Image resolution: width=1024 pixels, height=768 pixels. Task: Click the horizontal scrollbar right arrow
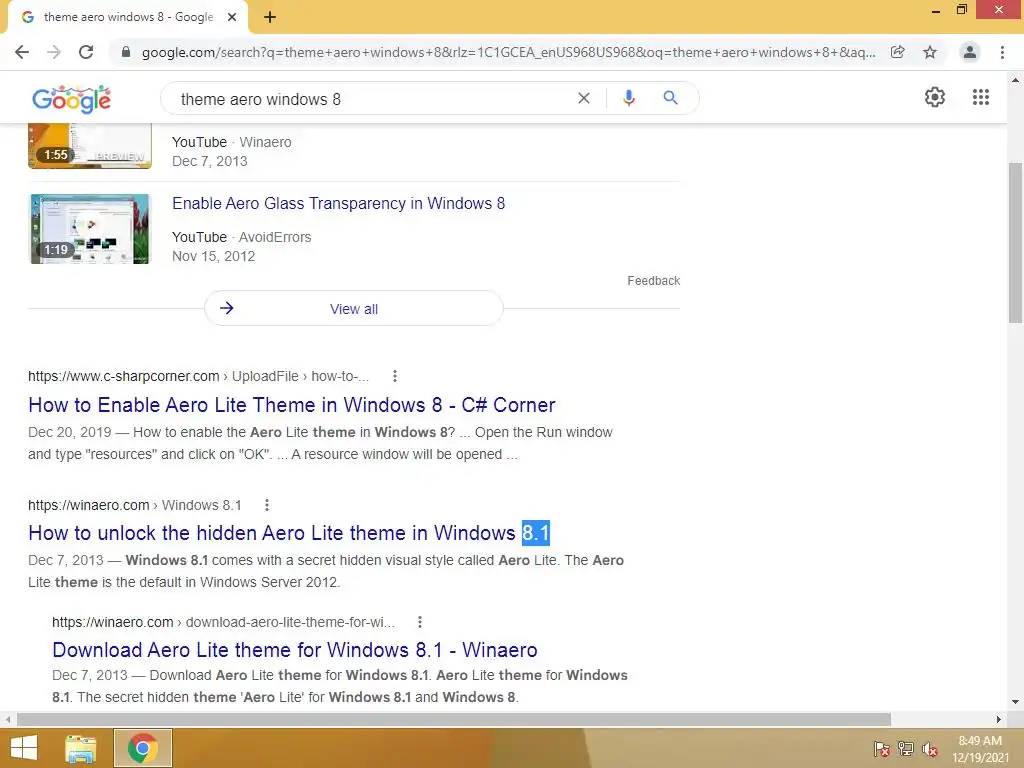coord(999,719)
